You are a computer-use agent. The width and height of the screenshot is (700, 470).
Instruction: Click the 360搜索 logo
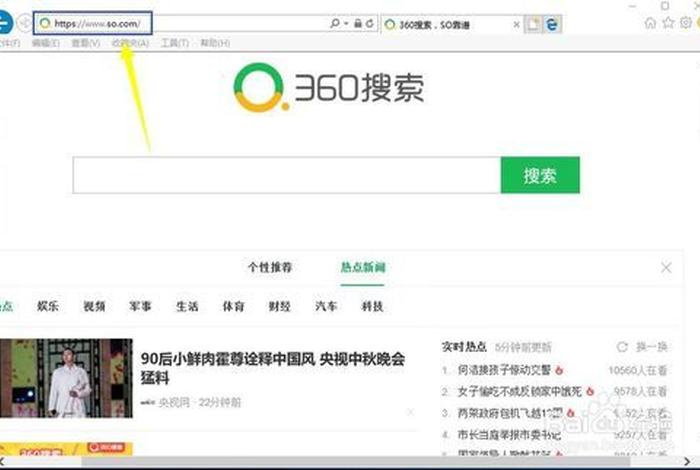(x=329, y=87)
